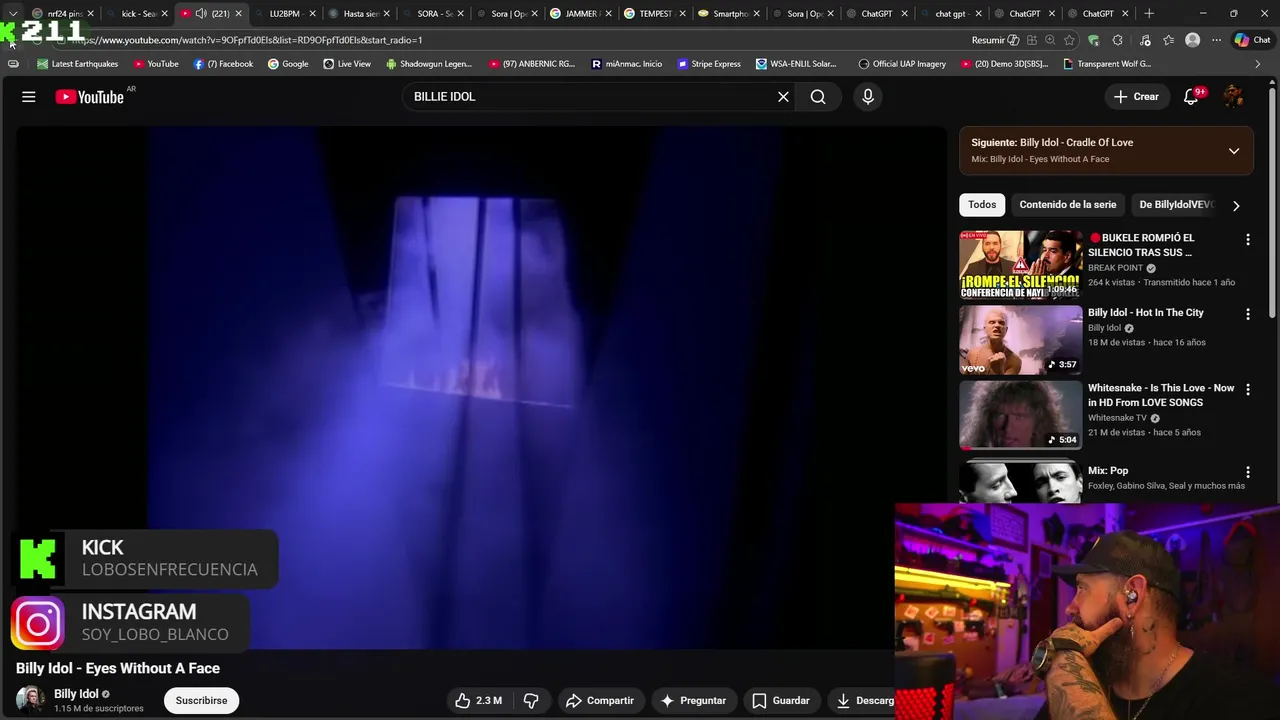Like the video with thumbs up
The width and height of the screenshot is (1280, 720).
coord(479,701)
